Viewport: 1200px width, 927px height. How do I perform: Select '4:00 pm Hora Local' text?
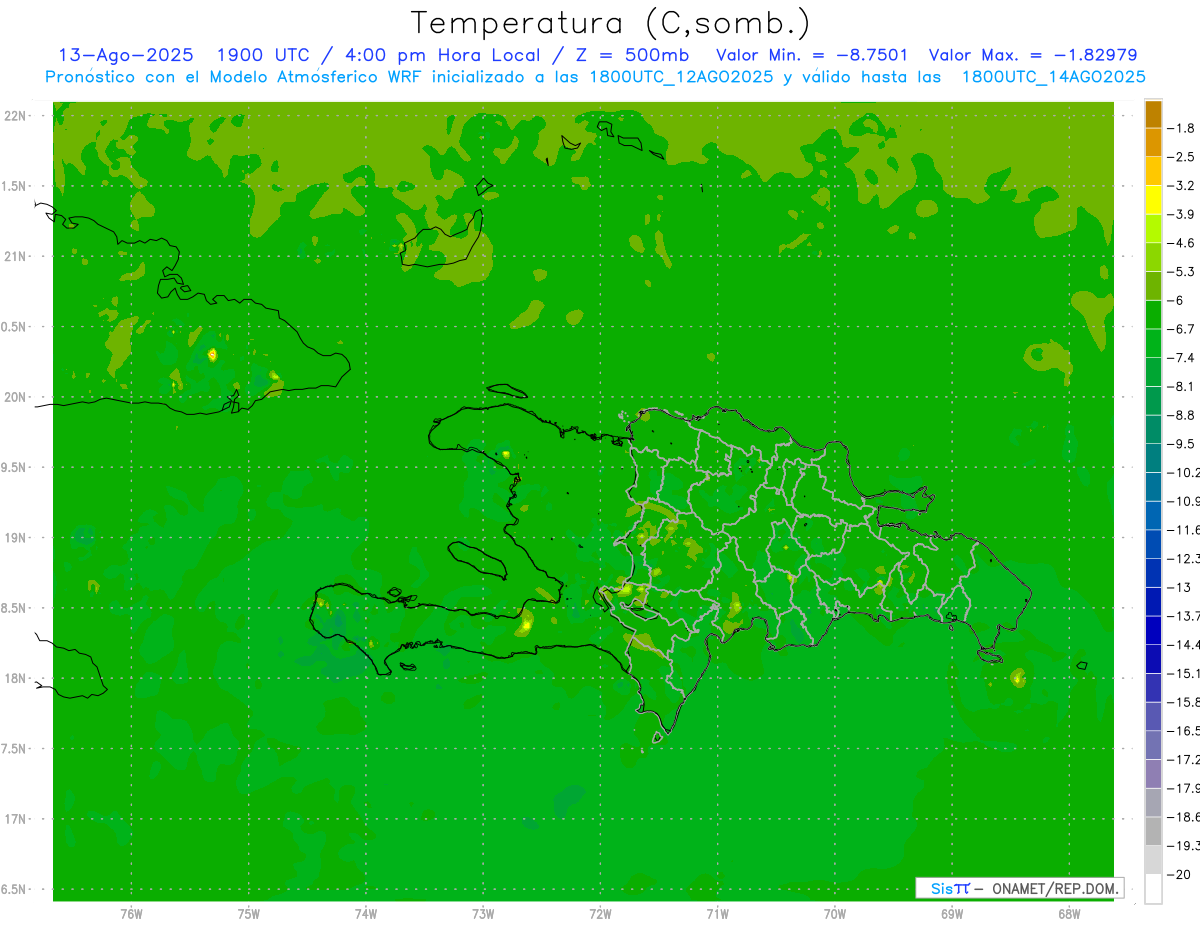point(441,55)
